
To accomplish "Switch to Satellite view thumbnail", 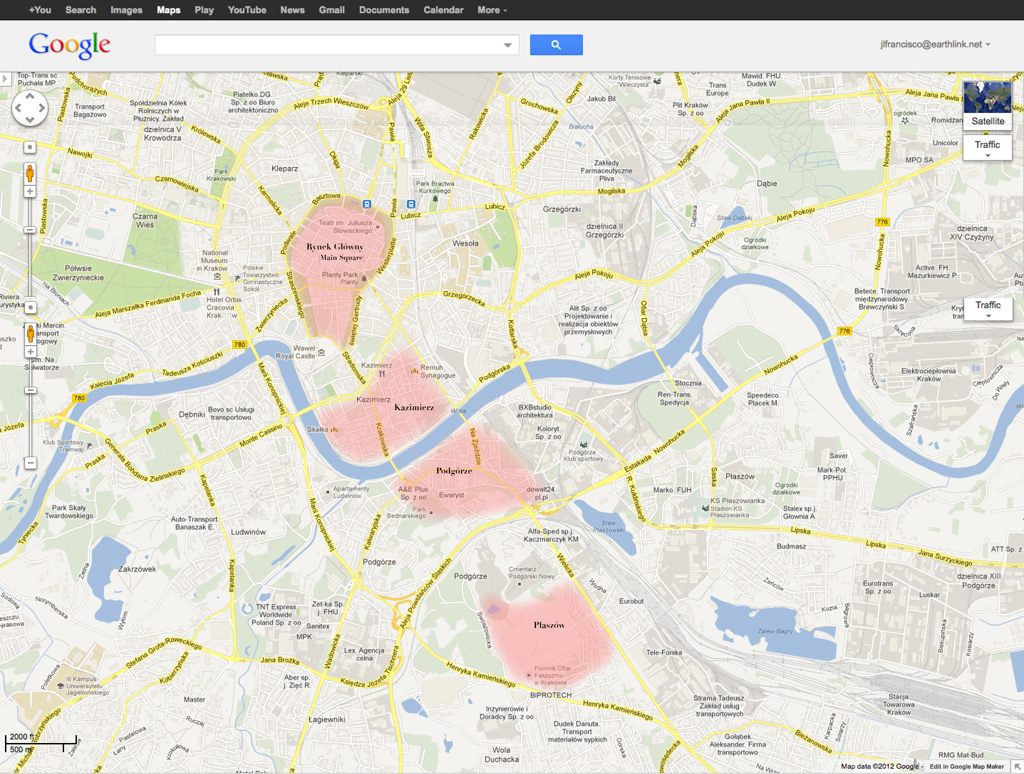I will coord(987,105).
